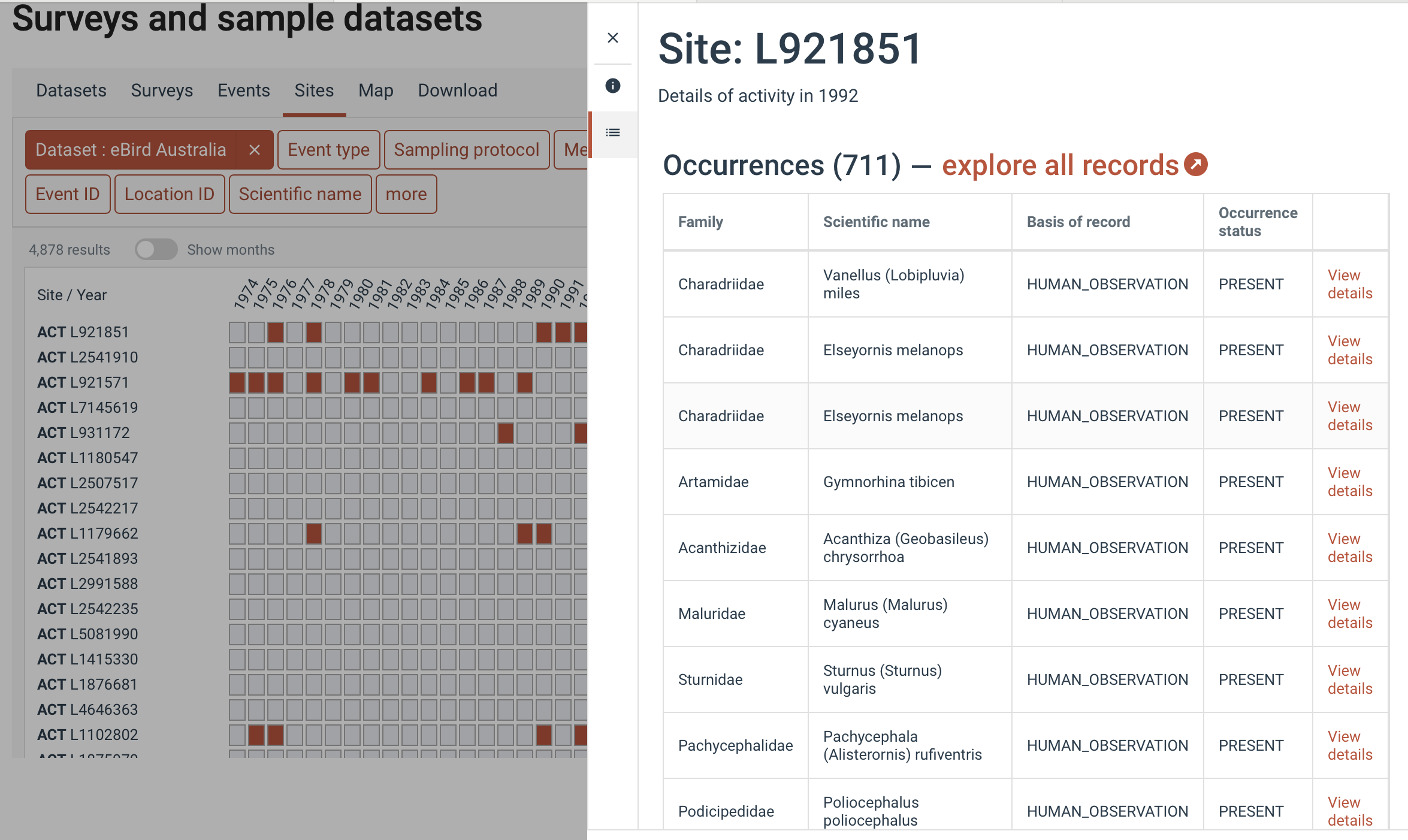Click the external link arrow icon
This screenshot has height=840, width=1408.
click(x=1196, y=165)
